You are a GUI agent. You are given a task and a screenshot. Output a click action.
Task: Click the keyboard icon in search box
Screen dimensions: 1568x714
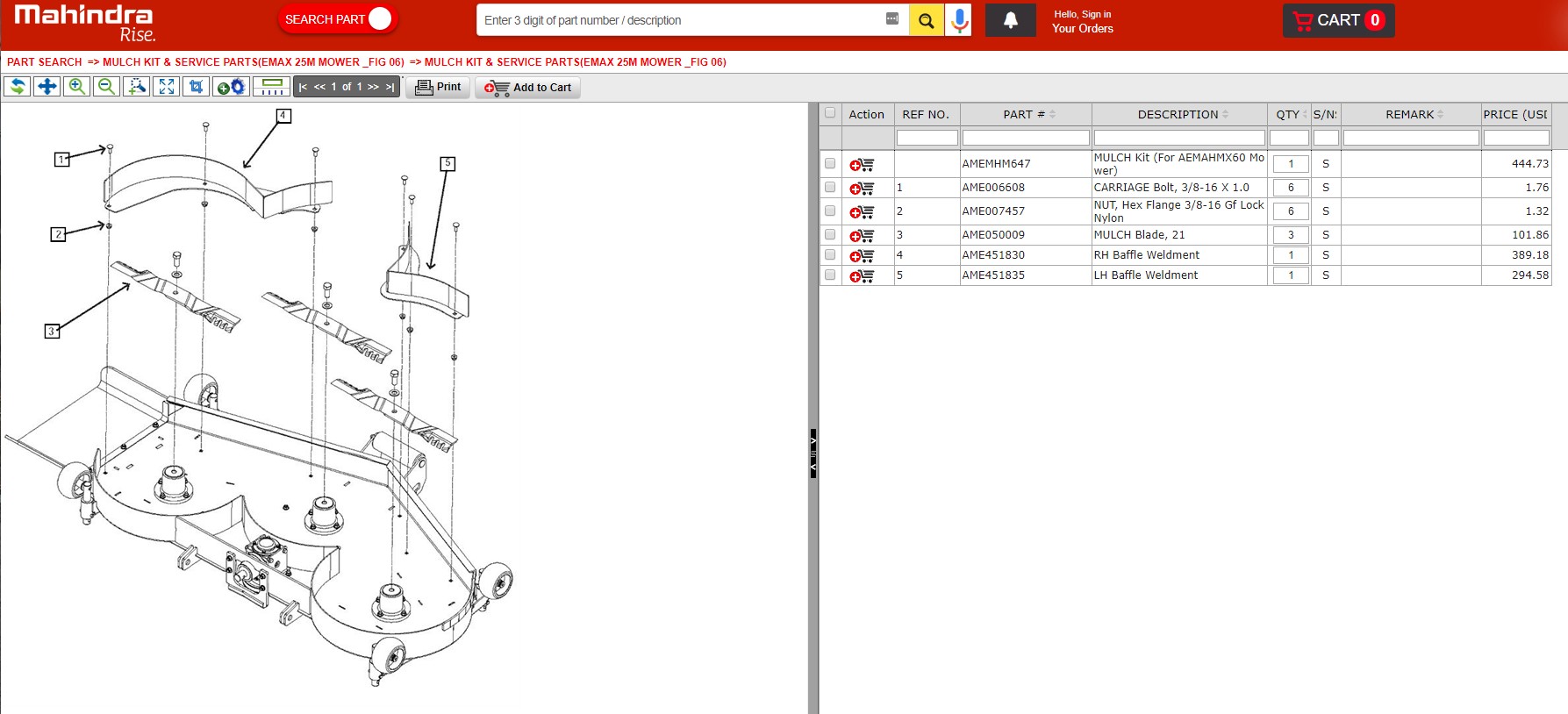(892, 18)
